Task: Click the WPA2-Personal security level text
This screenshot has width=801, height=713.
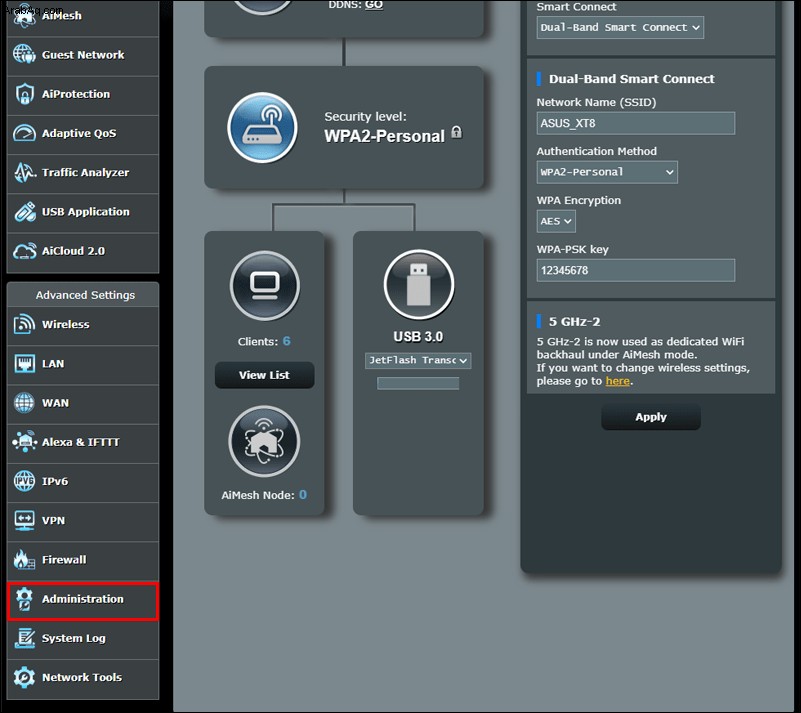Action: [384, 136]
